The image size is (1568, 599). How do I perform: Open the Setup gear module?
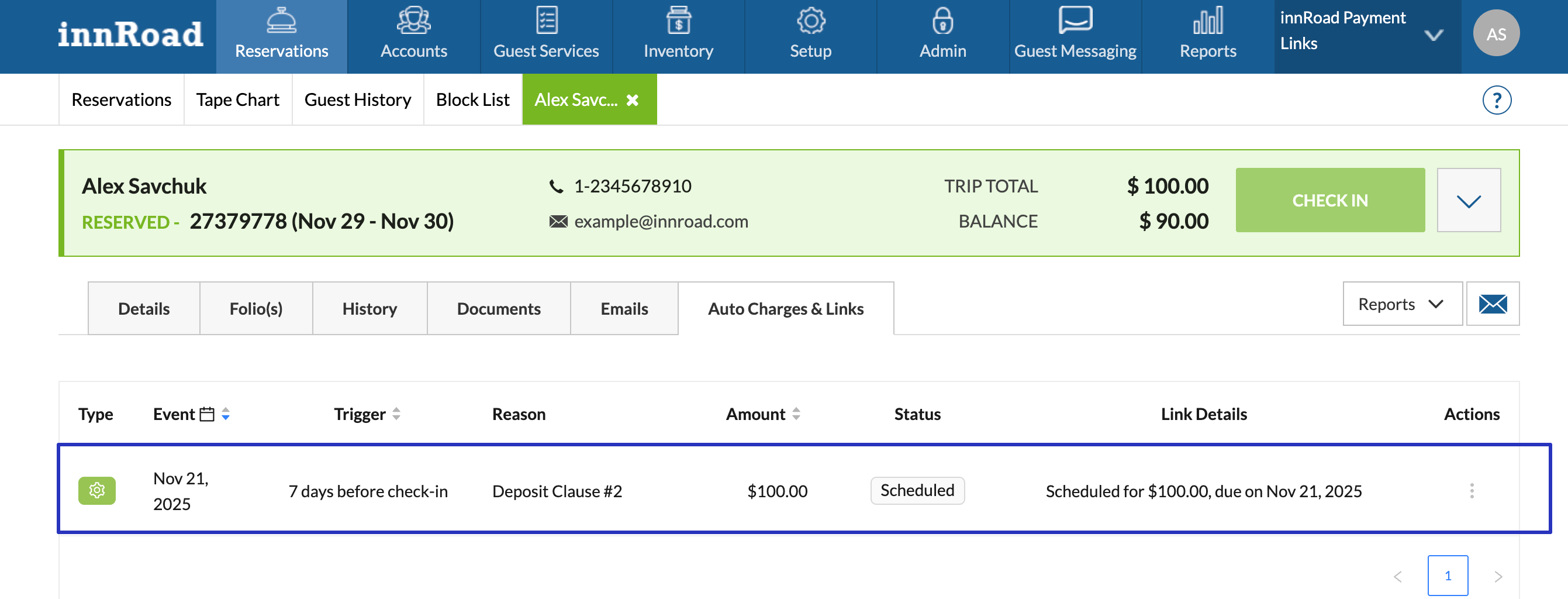click(x=810, y=36)
